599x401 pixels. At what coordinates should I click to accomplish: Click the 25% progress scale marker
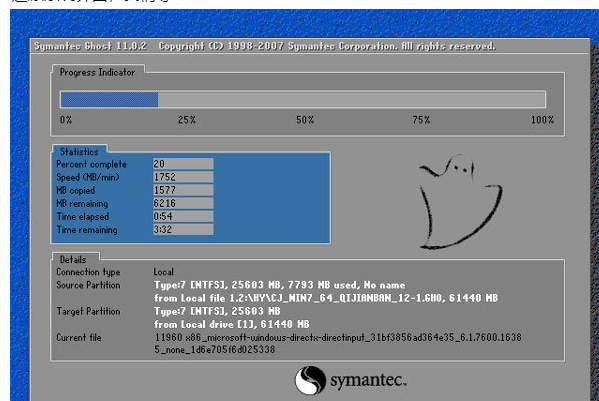point(187,120)
